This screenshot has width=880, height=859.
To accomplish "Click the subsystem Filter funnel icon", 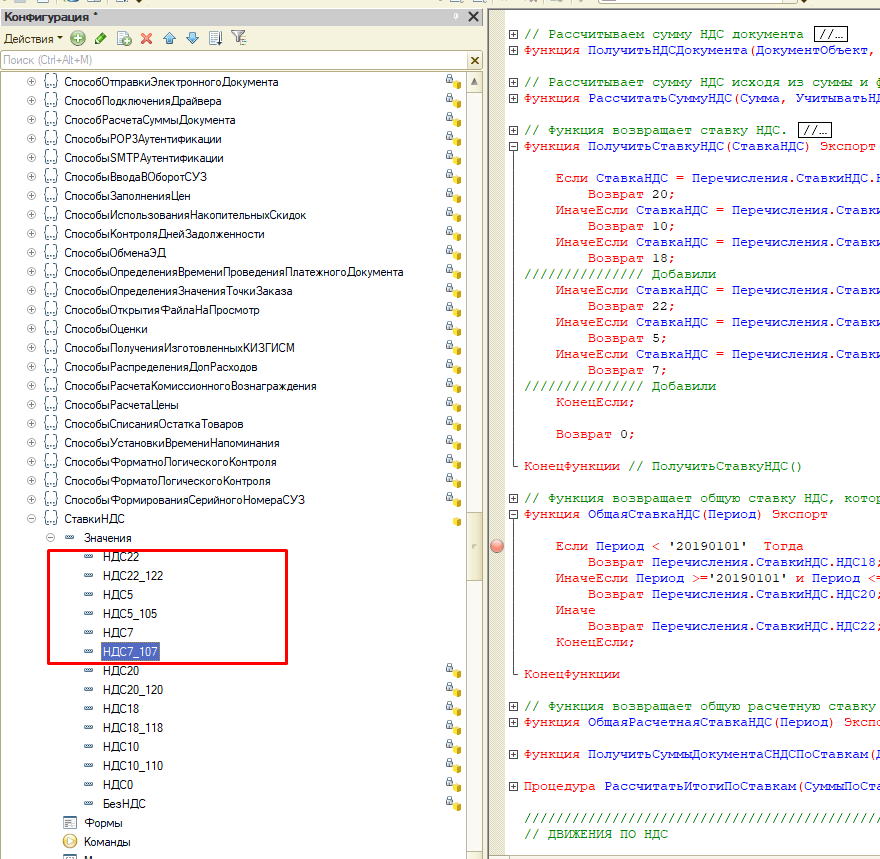I will pos(238,38).
